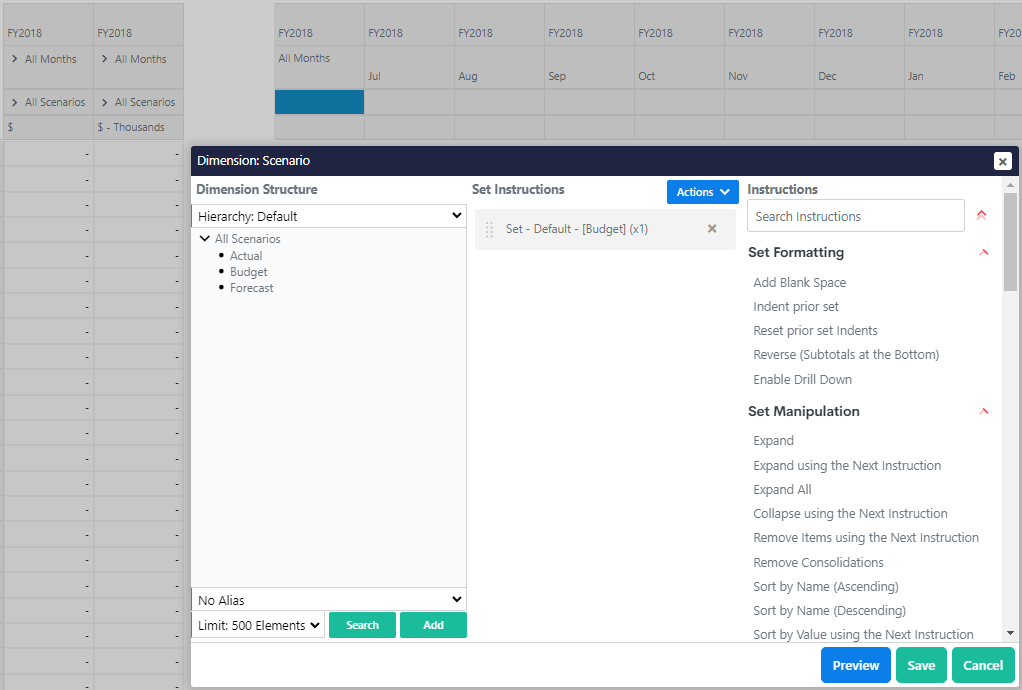Select the Forecast element in tree

tap(251, 288)
